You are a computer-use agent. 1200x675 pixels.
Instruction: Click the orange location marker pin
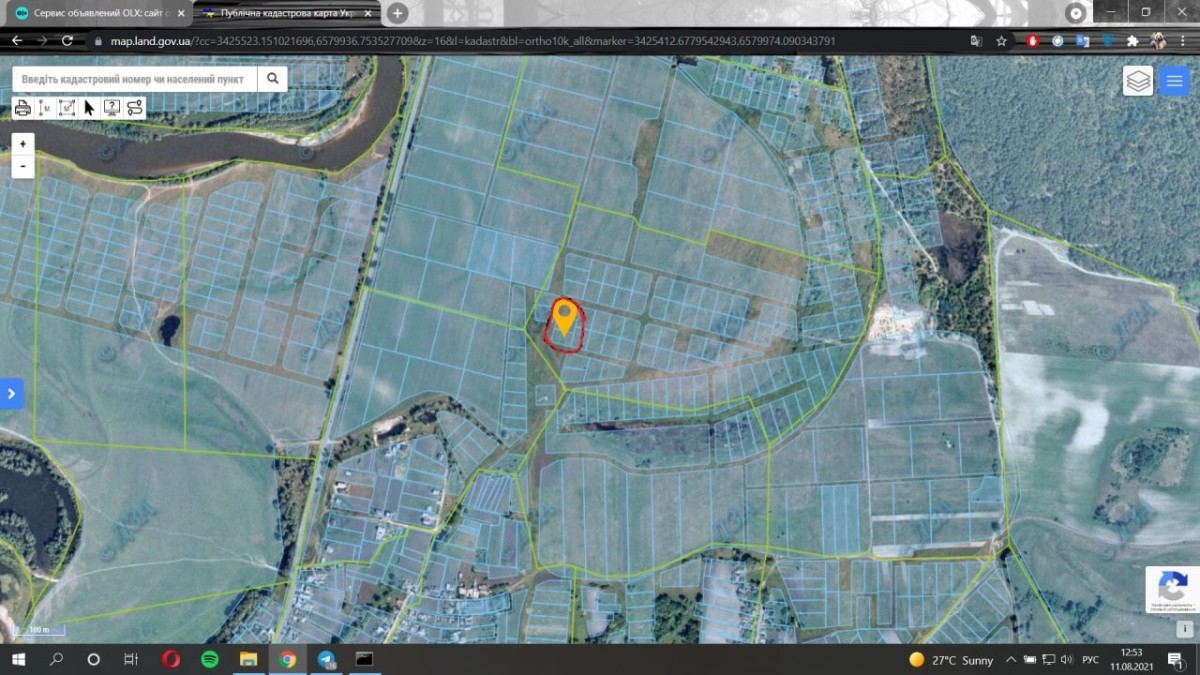[x=565, y=315]
